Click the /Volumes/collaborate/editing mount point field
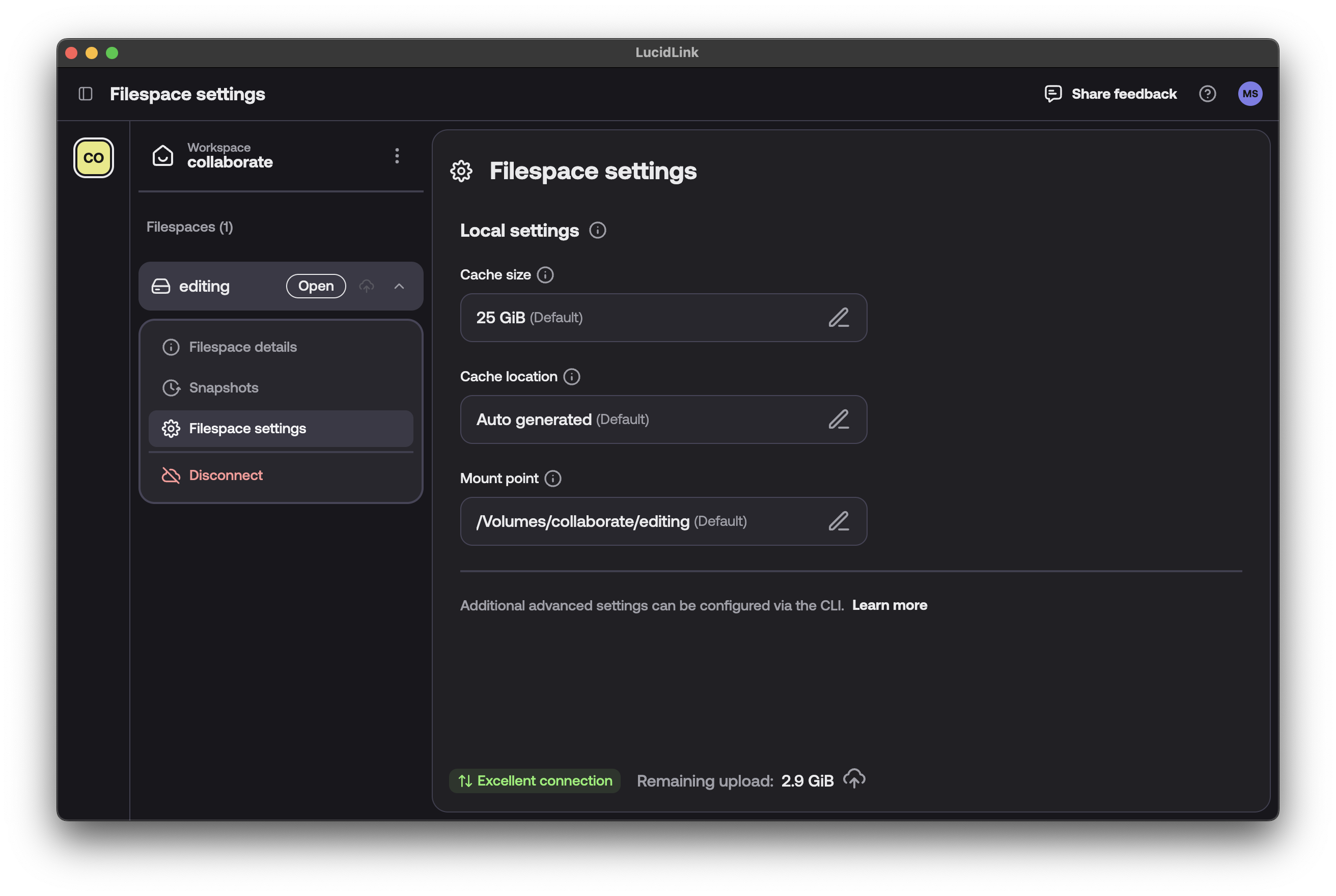 663,521
